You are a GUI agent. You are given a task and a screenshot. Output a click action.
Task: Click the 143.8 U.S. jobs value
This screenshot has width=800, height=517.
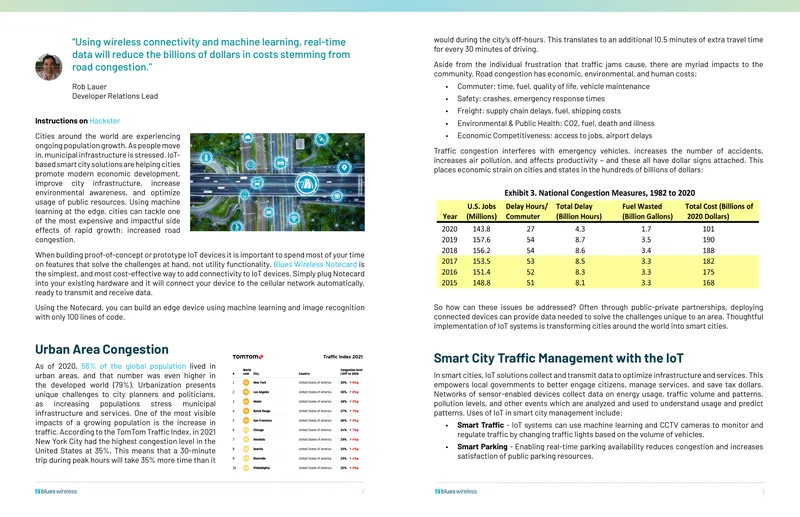(x=481, y=229)
